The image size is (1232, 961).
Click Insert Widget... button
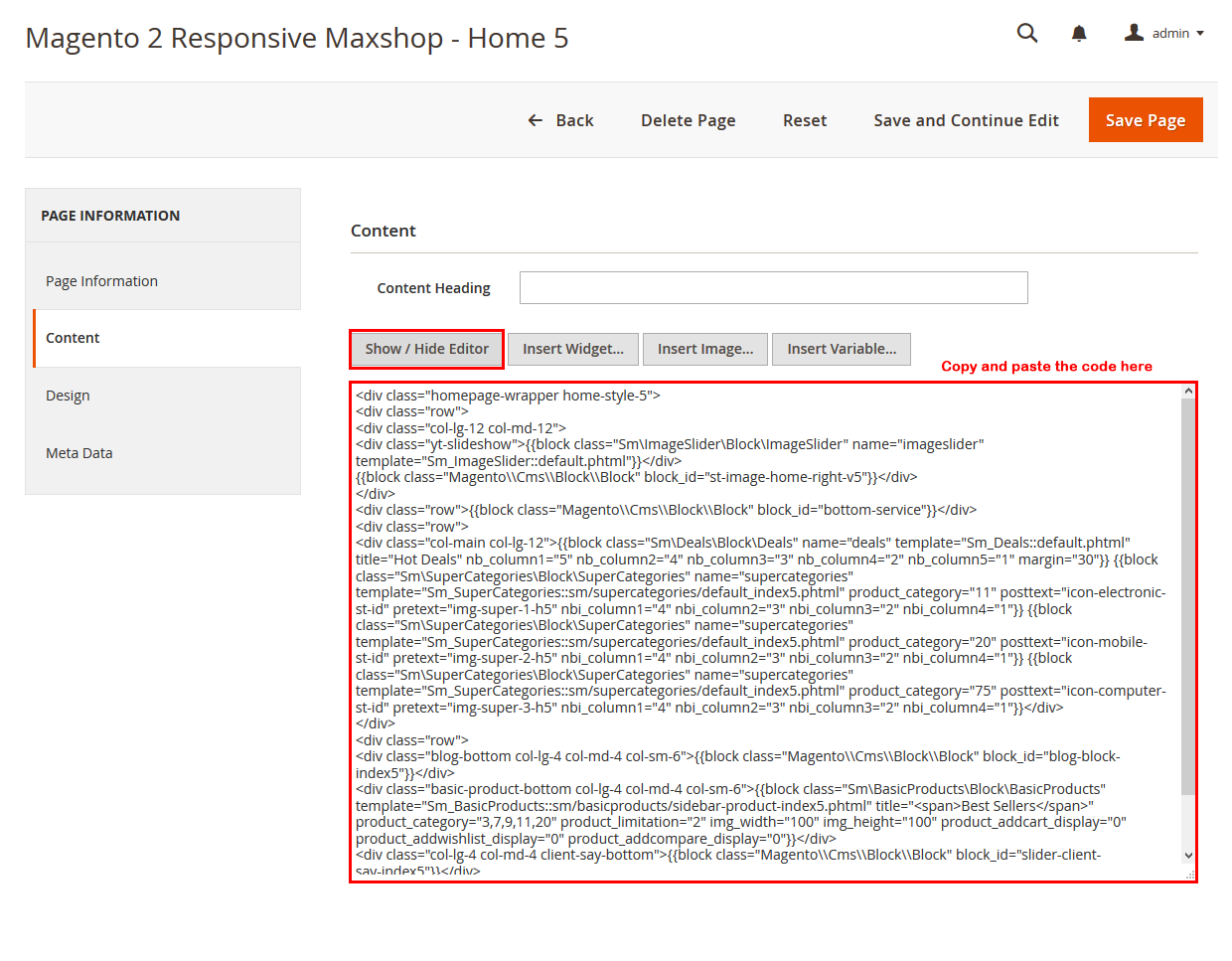(573, 349)
